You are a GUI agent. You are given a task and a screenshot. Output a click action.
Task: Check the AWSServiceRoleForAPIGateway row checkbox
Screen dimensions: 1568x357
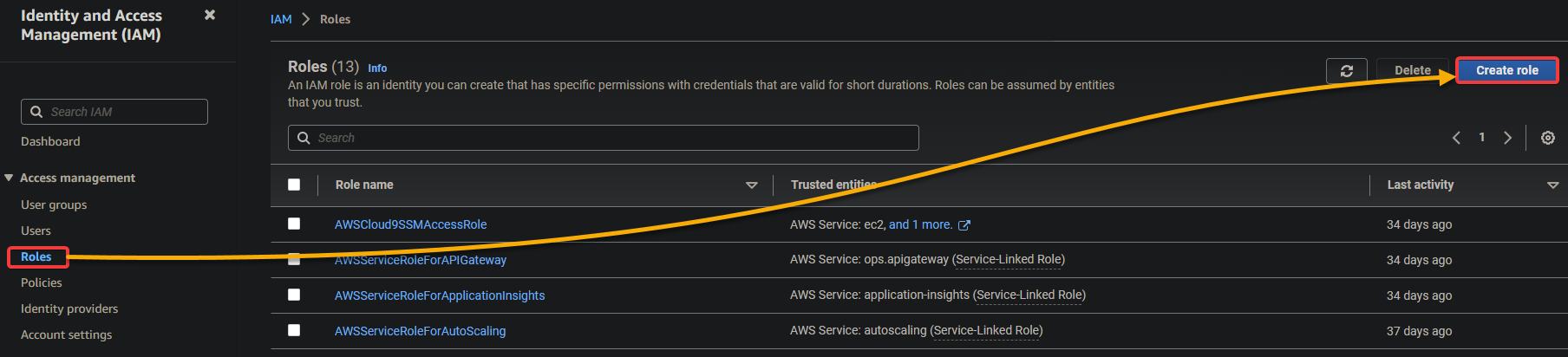pyautogui.click(x=294, y=259)
